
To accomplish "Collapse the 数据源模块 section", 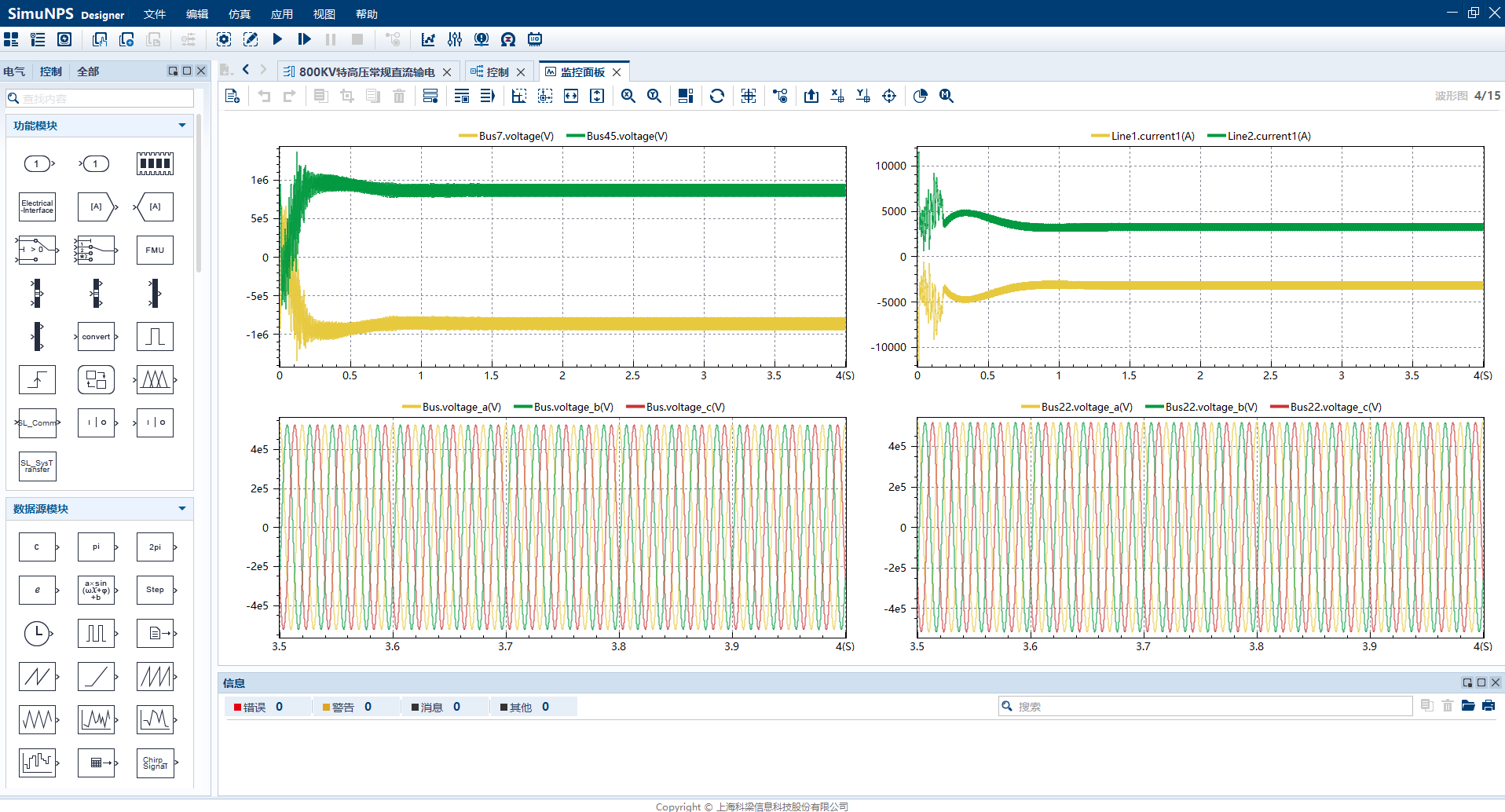I will (x=182, y=509).
